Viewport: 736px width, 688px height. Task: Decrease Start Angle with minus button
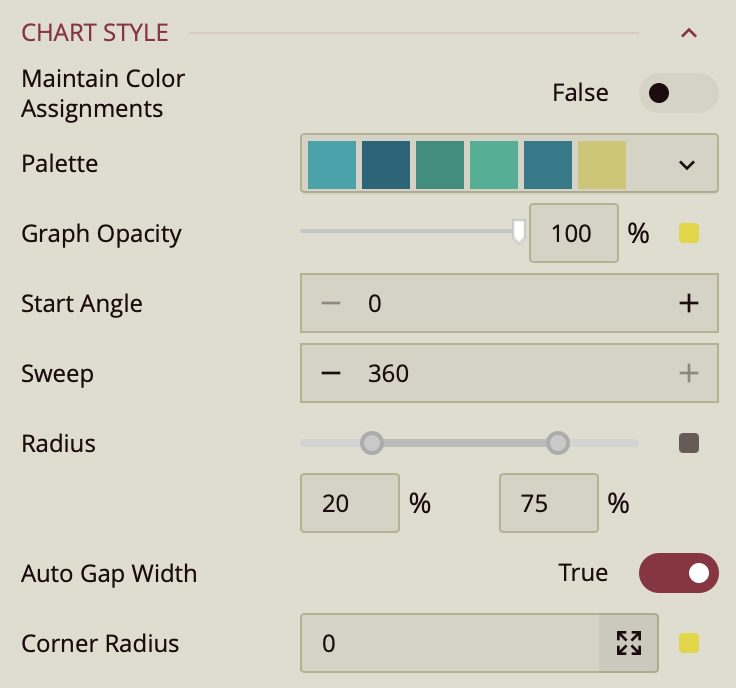point(331,304)
